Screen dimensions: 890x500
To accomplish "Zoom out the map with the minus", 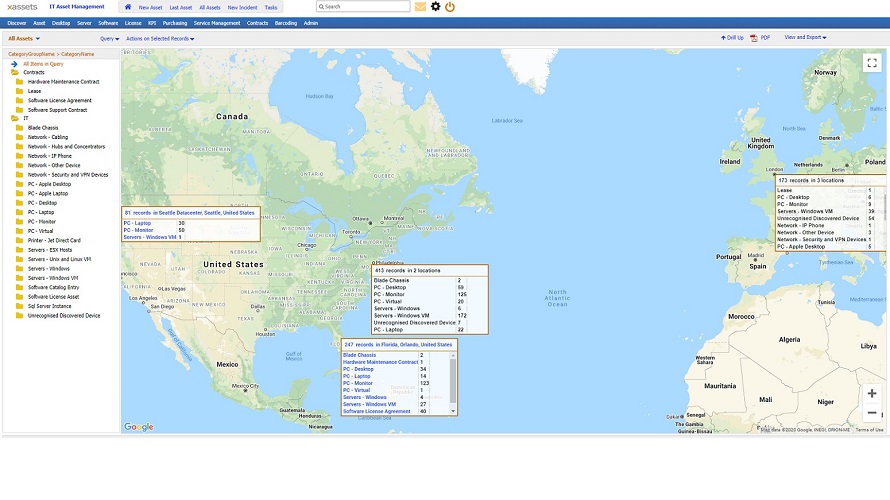I will 872,413.
